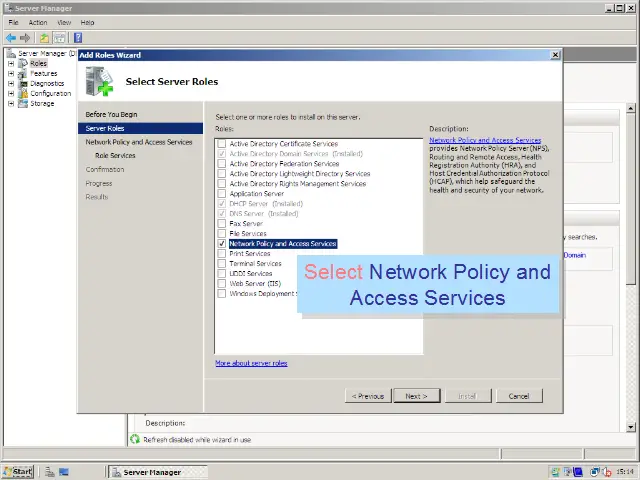The width and height of the screenshot is (640, 480).
Task: Click the Diagnostics icon in tree
Action: coord(23,83)
